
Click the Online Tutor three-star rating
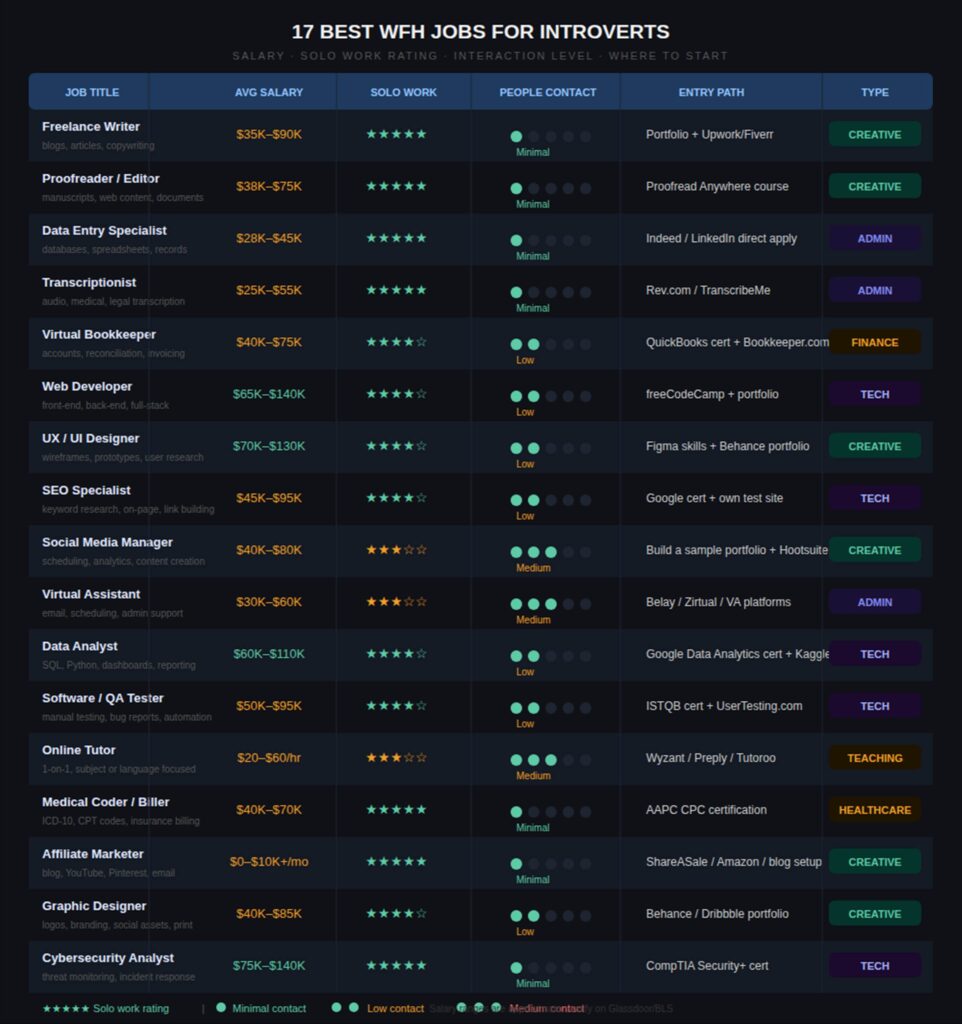[x=396, y=758]
